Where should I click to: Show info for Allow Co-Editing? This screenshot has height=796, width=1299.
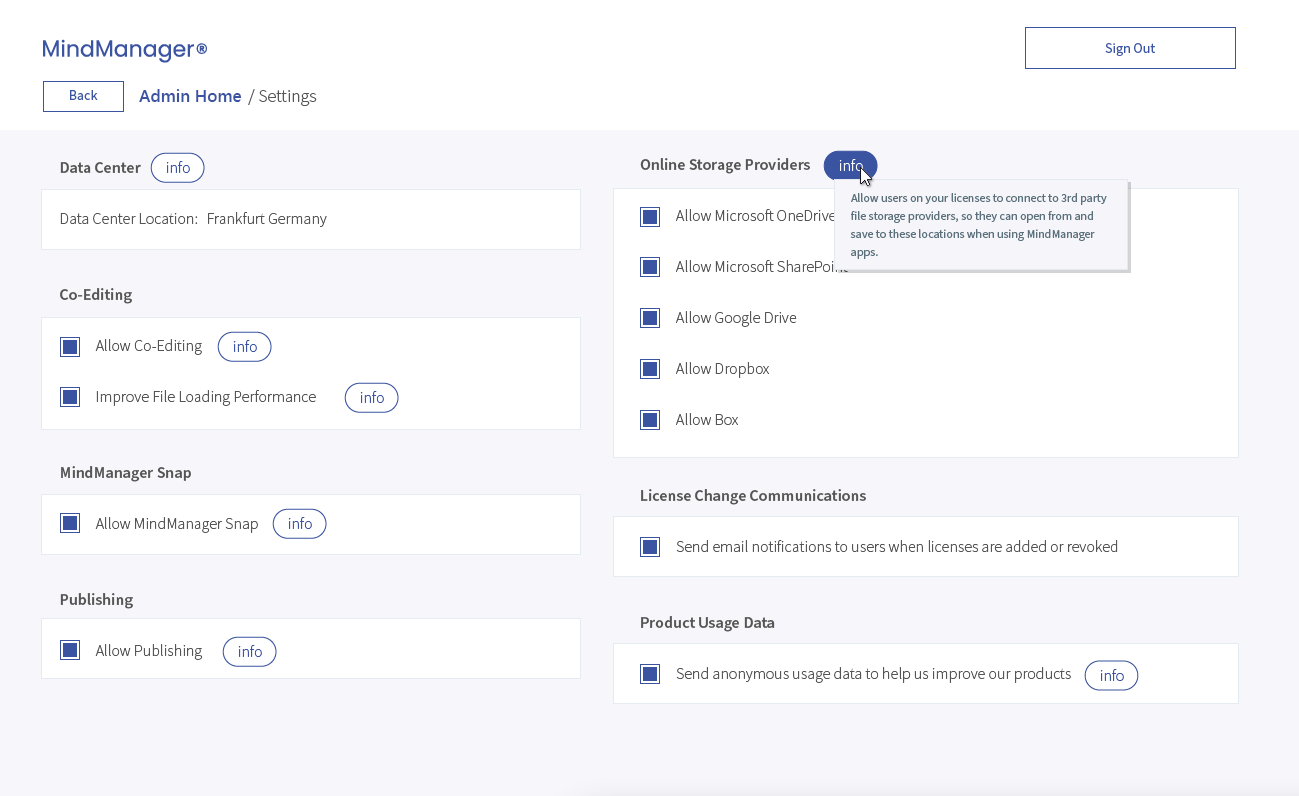(x=244, y=347)
